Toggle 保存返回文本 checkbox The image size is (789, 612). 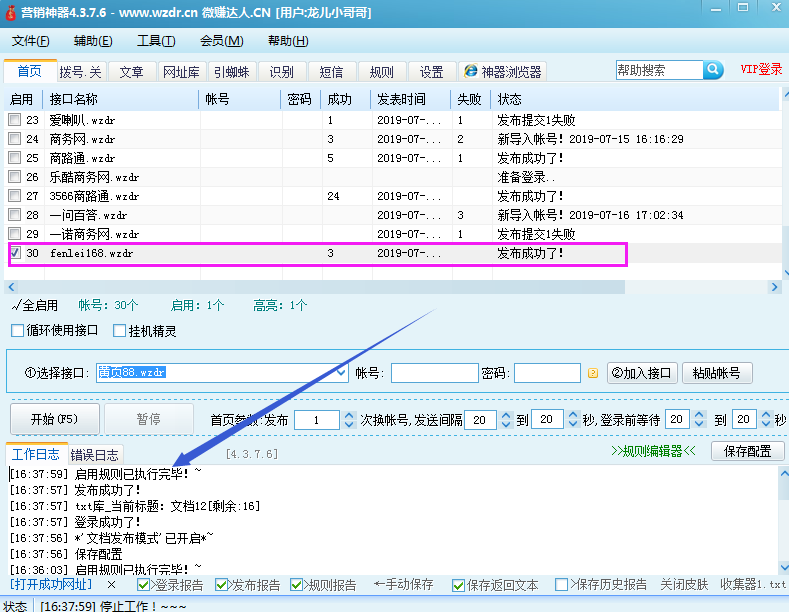[x=458, y=585]
